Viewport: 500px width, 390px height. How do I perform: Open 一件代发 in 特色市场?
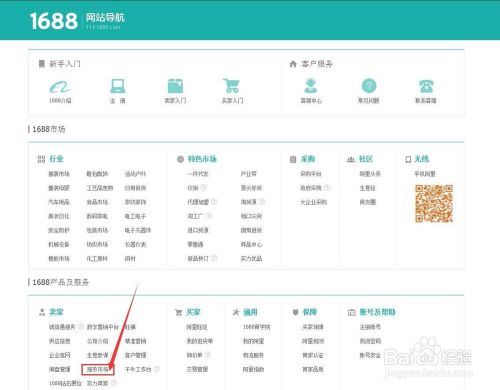(198, 174)
